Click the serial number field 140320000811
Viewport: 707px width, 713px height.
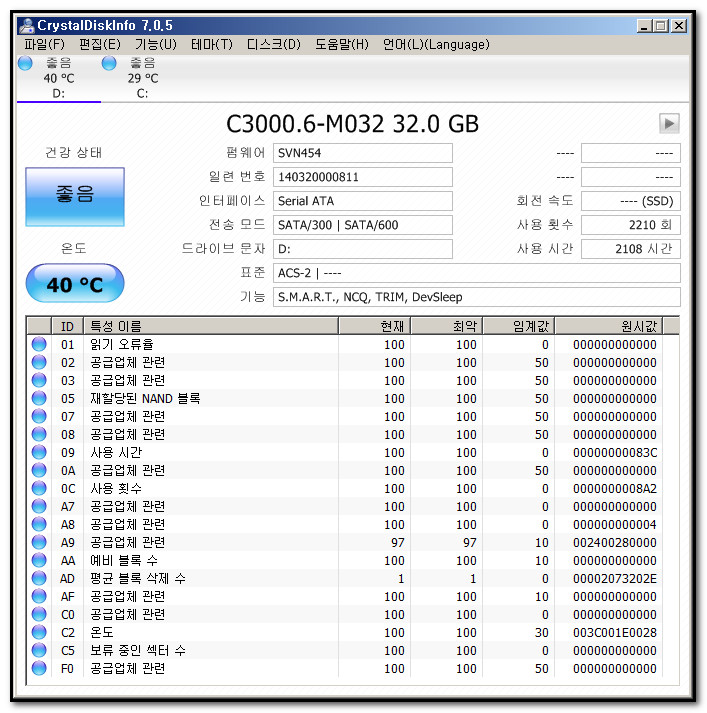(x=363, y=177)
